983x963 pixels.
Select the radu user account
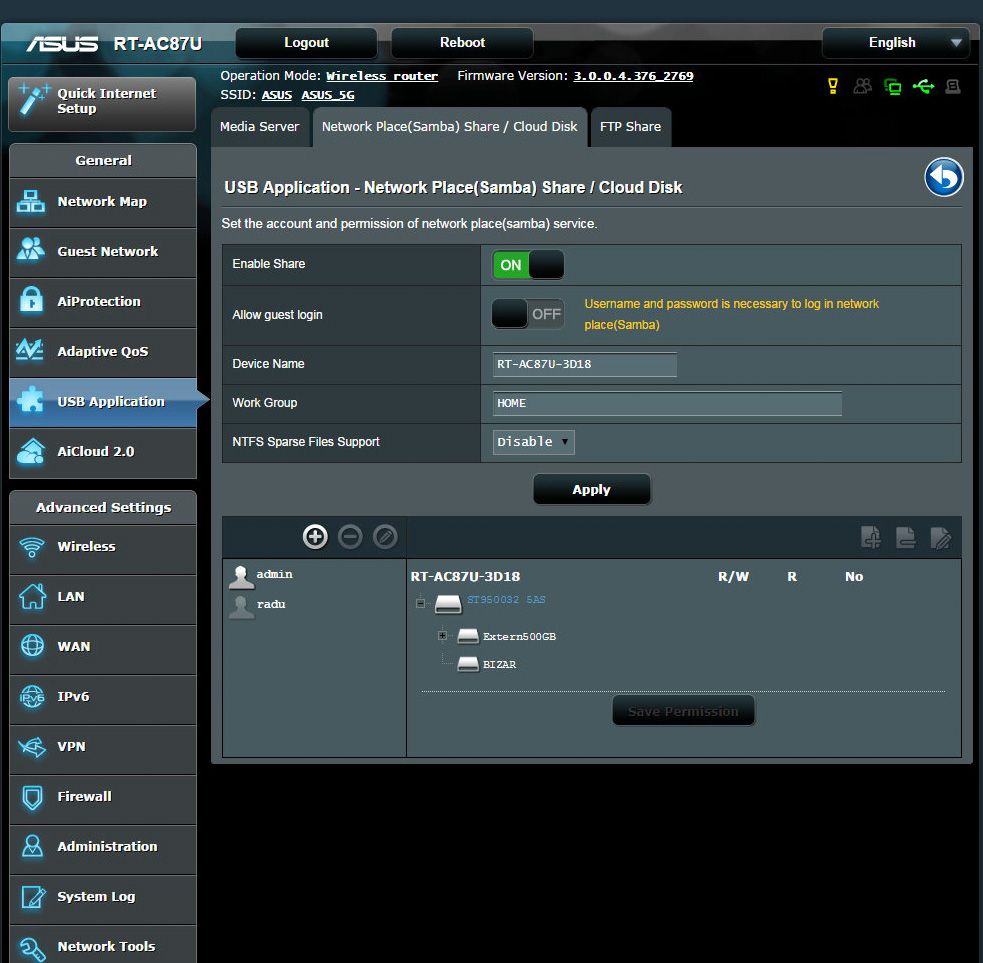(x=258, y=606)
